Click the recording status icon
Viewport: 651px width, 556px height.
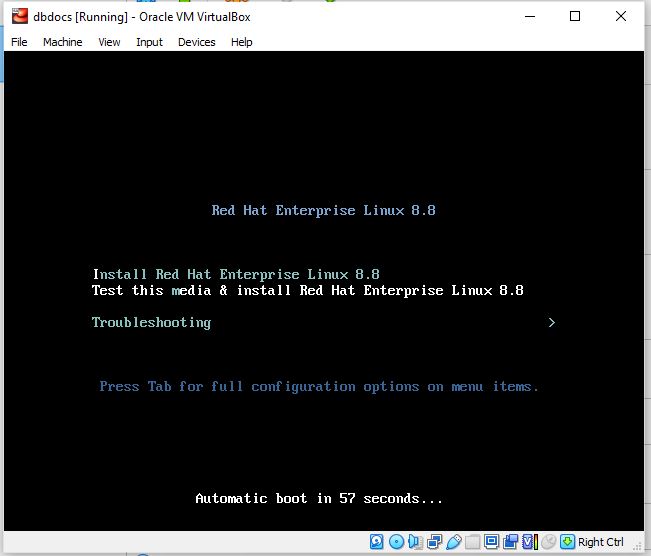pos(510,542)
